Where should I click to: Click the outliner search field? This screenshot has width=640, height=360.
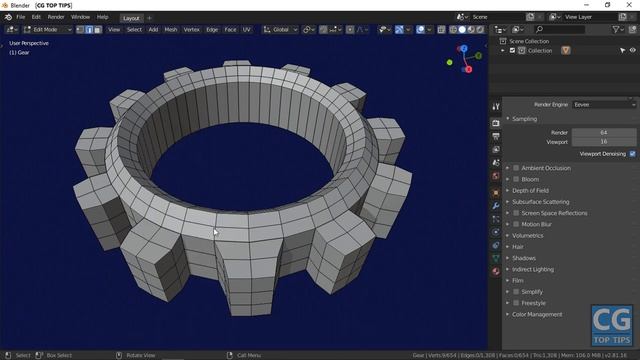[x=560, y=29]
